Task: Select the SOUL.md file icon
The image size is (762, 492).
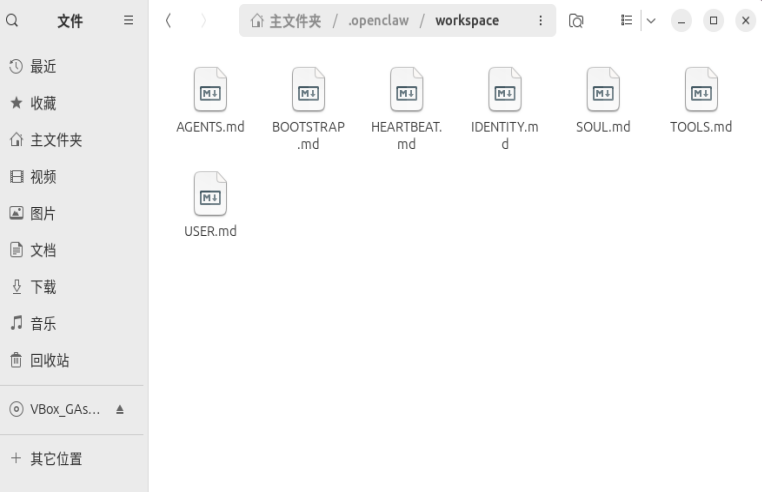Action: [602, 91]
